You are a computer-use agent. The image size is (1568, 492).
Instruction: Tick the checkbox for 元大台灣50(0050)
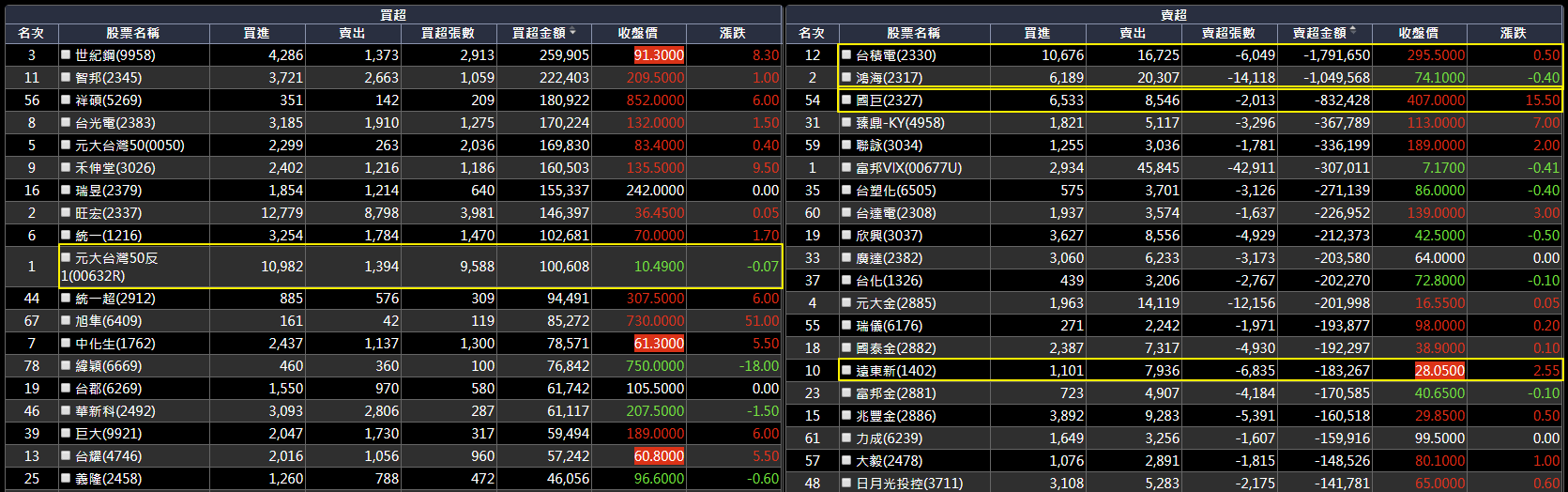coord(66,145)
